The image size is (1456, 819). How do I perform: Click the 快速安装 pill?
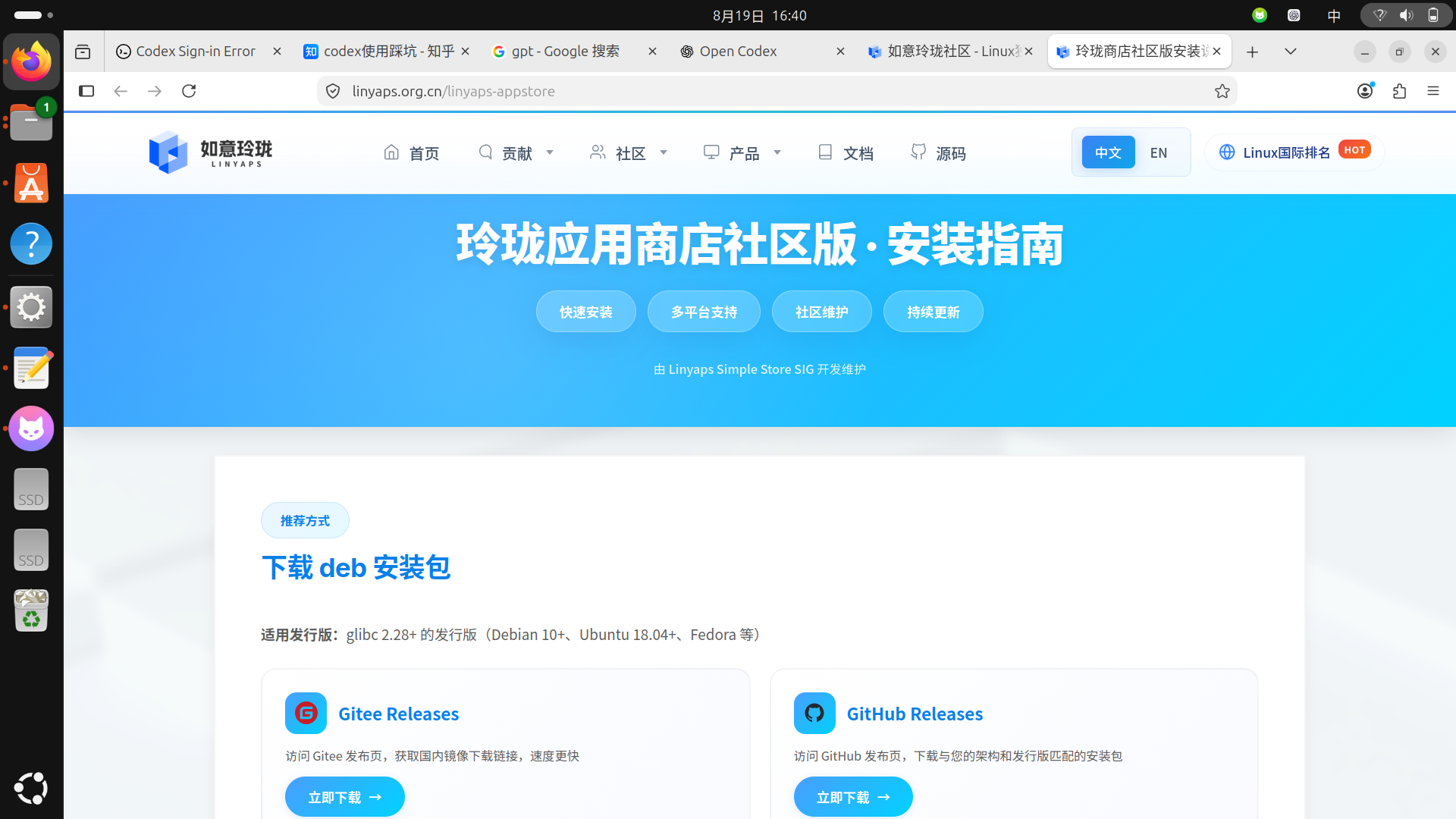click(x=585, y=312)
